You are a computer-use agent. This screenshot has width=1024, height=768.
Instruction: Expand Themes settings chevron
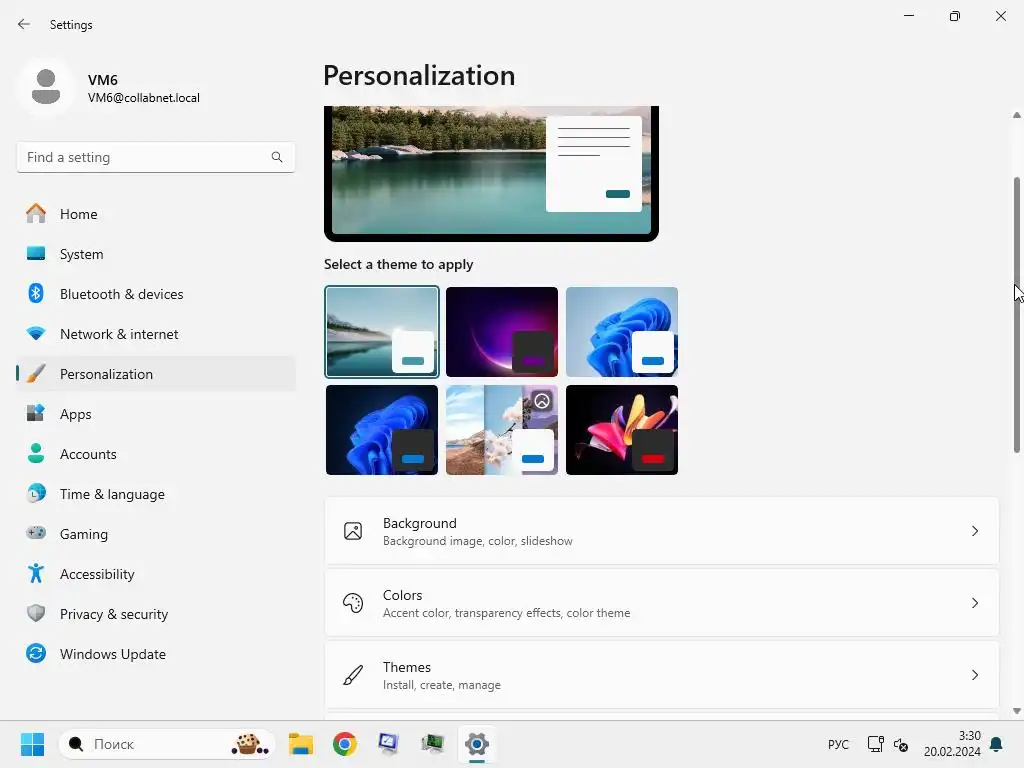(x=974, y=675)
